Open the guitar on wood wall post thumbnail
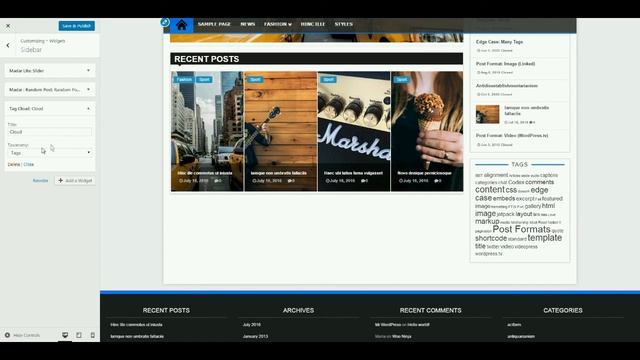640x360 pixels. point(281,131)
